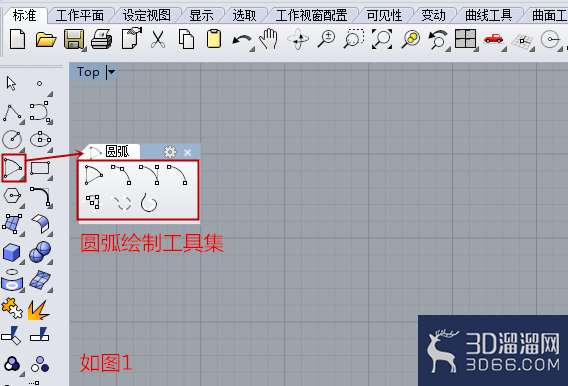Select the Ellipse tool
Viewport: 568px width, 386px height.
point(40,139)
